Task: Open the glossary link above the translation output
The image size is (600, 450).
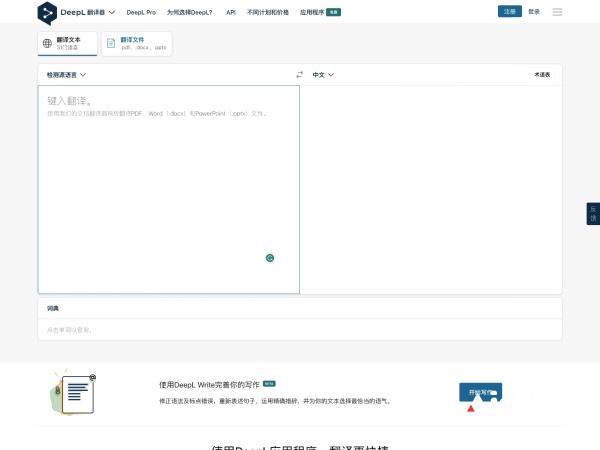Action: point(542,75)
